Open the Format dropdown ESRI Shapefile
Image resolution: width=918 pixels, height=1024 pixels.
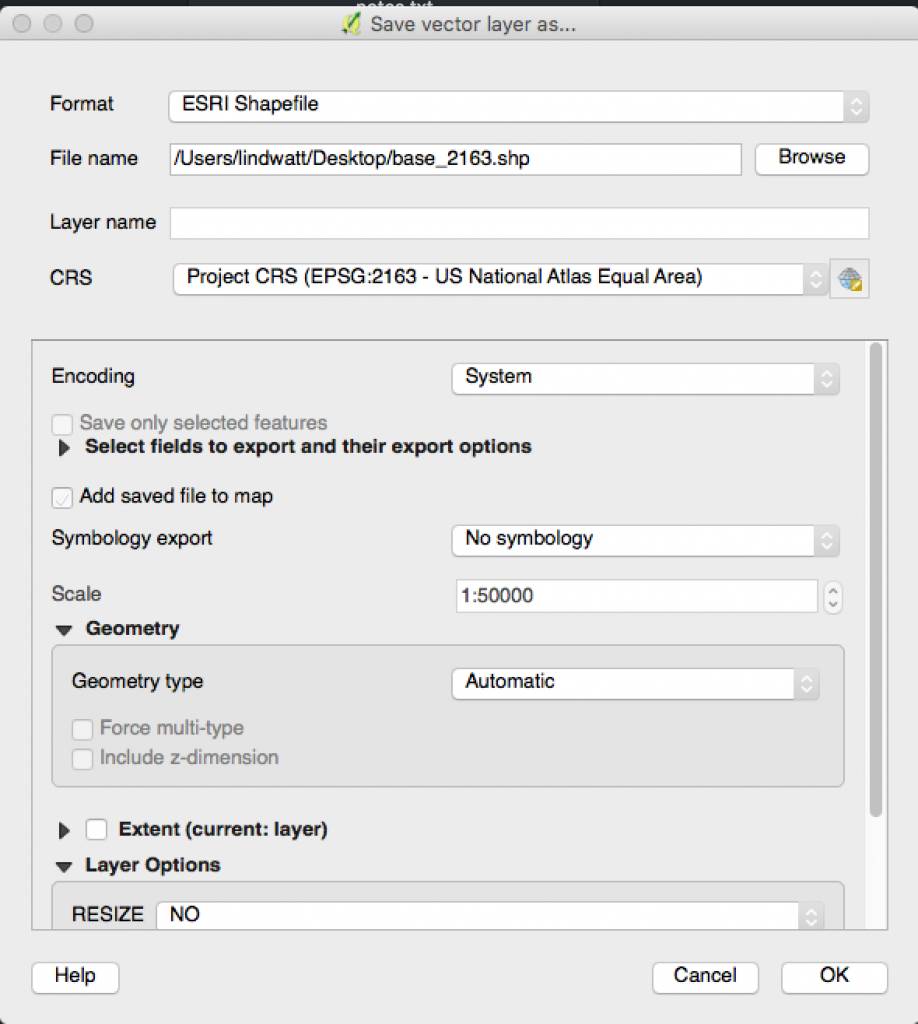click(518, 106)
